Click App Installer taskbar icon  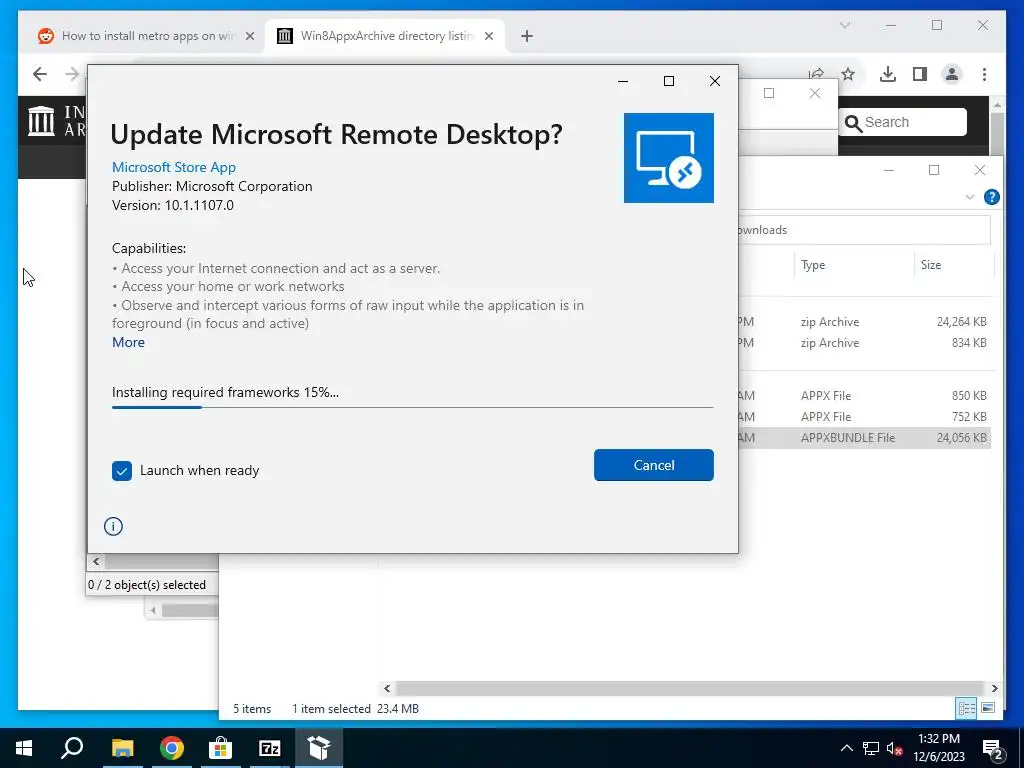click(x=319, y=748)
